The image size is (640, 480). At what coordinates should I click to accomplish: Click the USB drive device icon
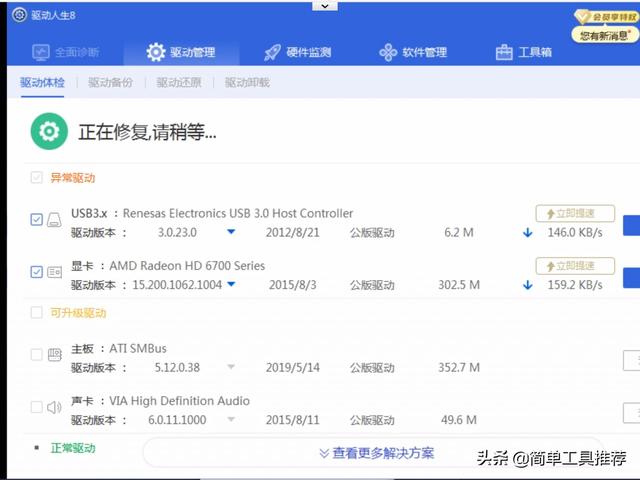(54, 220)
